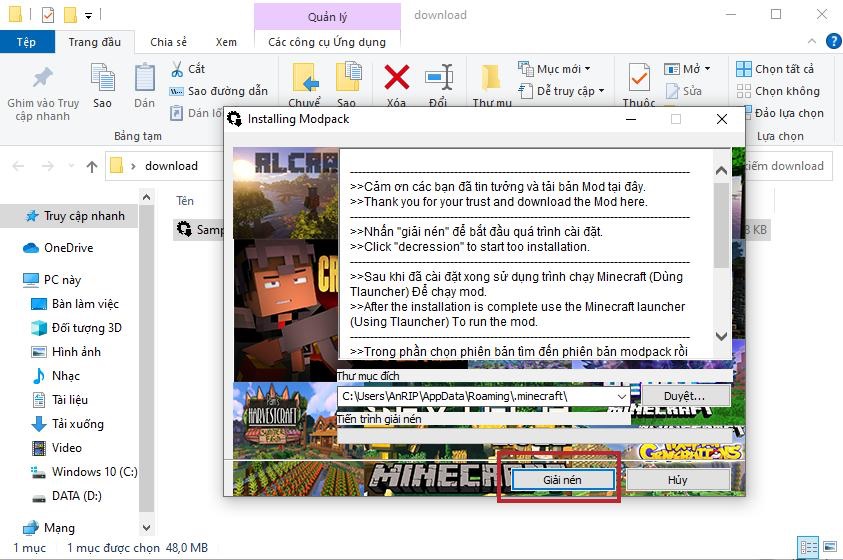Click the Back arrow navigation button
Screen dimensions: 843x560
pos(18,166)
